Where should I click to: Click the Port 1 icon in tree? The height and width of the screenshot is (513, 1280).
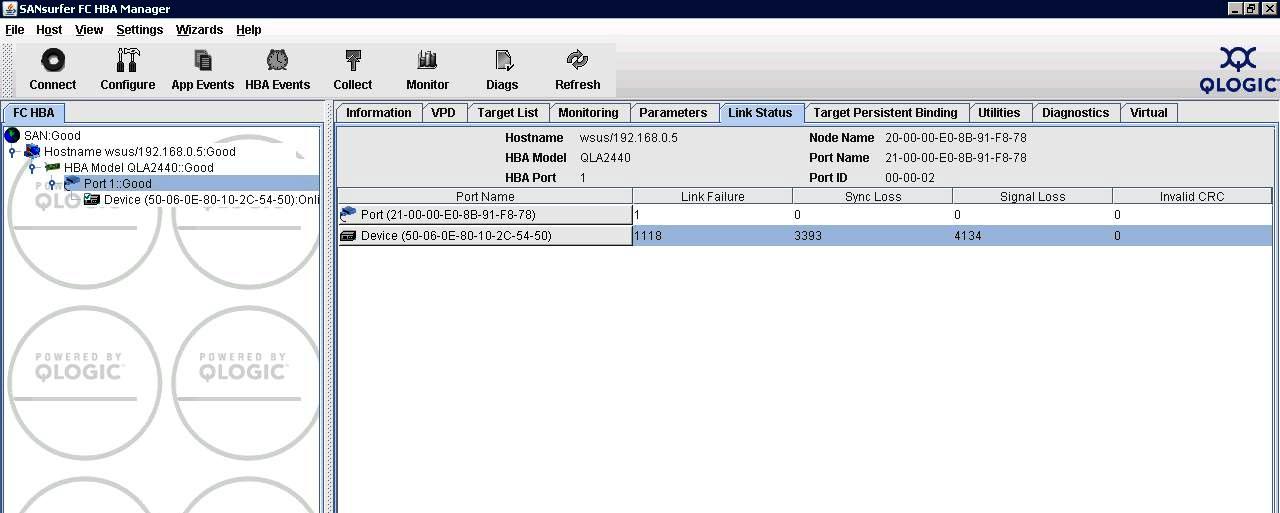[72, 183]
